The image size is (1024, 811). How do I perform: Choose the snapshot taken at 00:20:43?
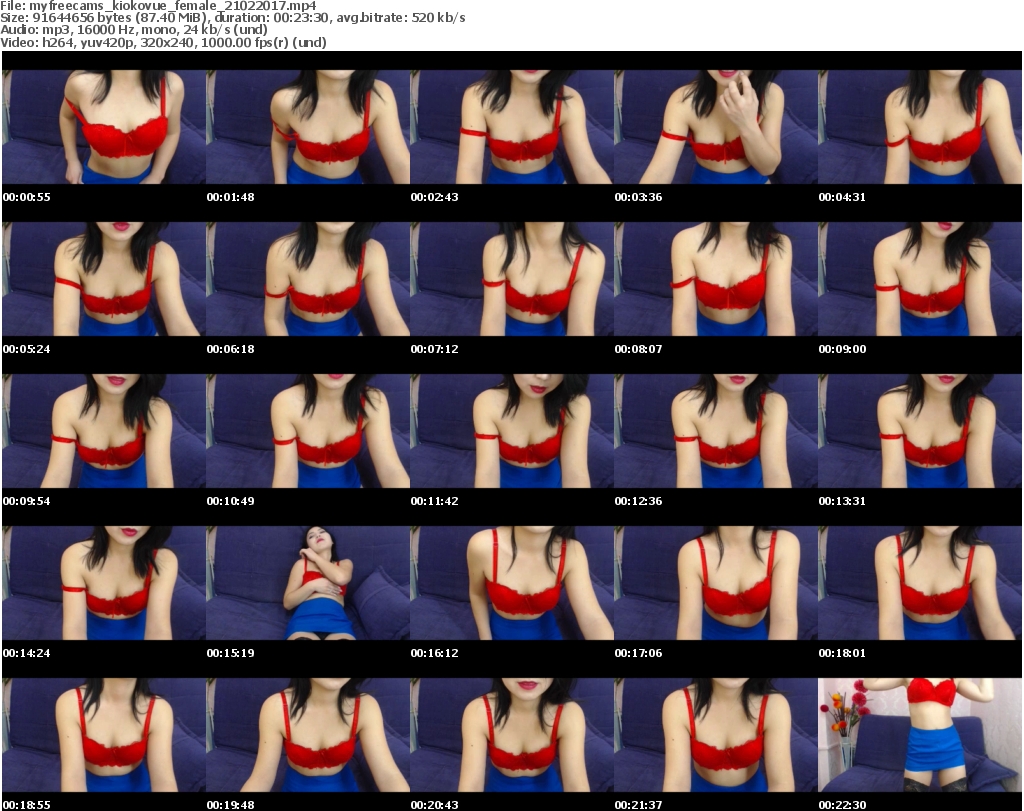(512, 735)
